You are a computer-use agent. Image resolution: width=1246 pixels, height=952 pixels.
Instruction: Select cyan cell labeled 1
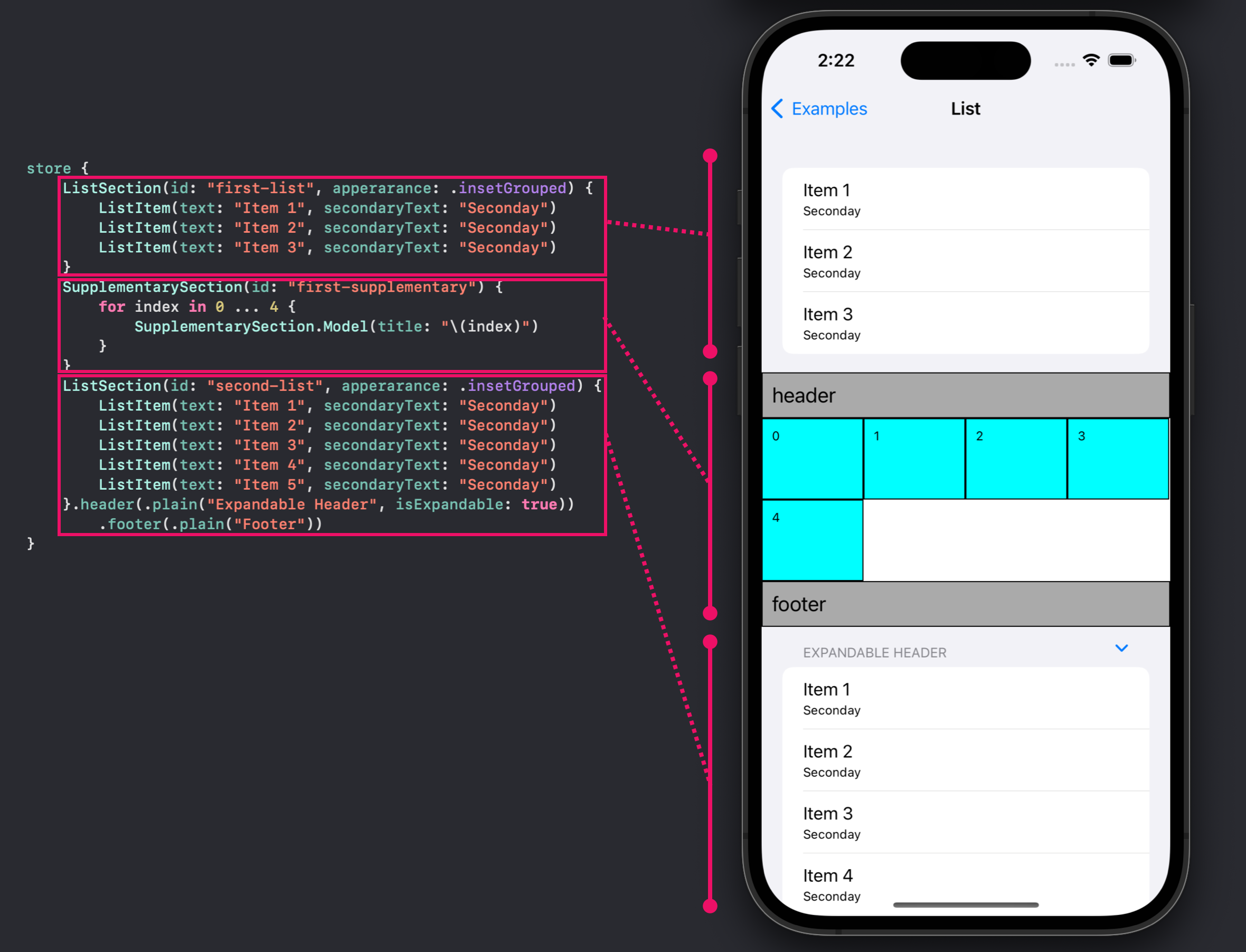[x=914, y=459]
